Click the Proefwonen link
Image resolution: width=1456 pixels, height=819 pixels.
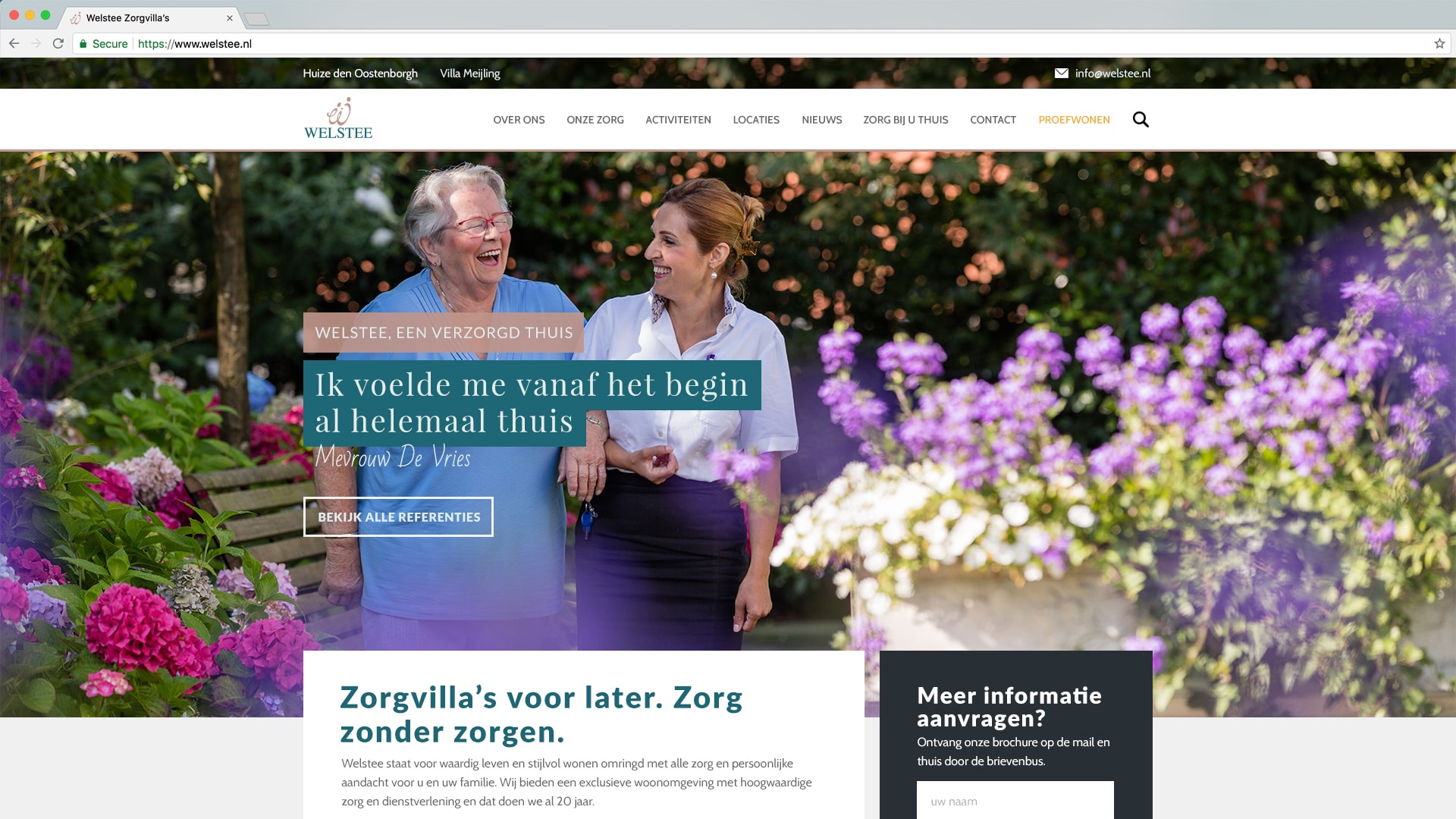[1074, 120]
